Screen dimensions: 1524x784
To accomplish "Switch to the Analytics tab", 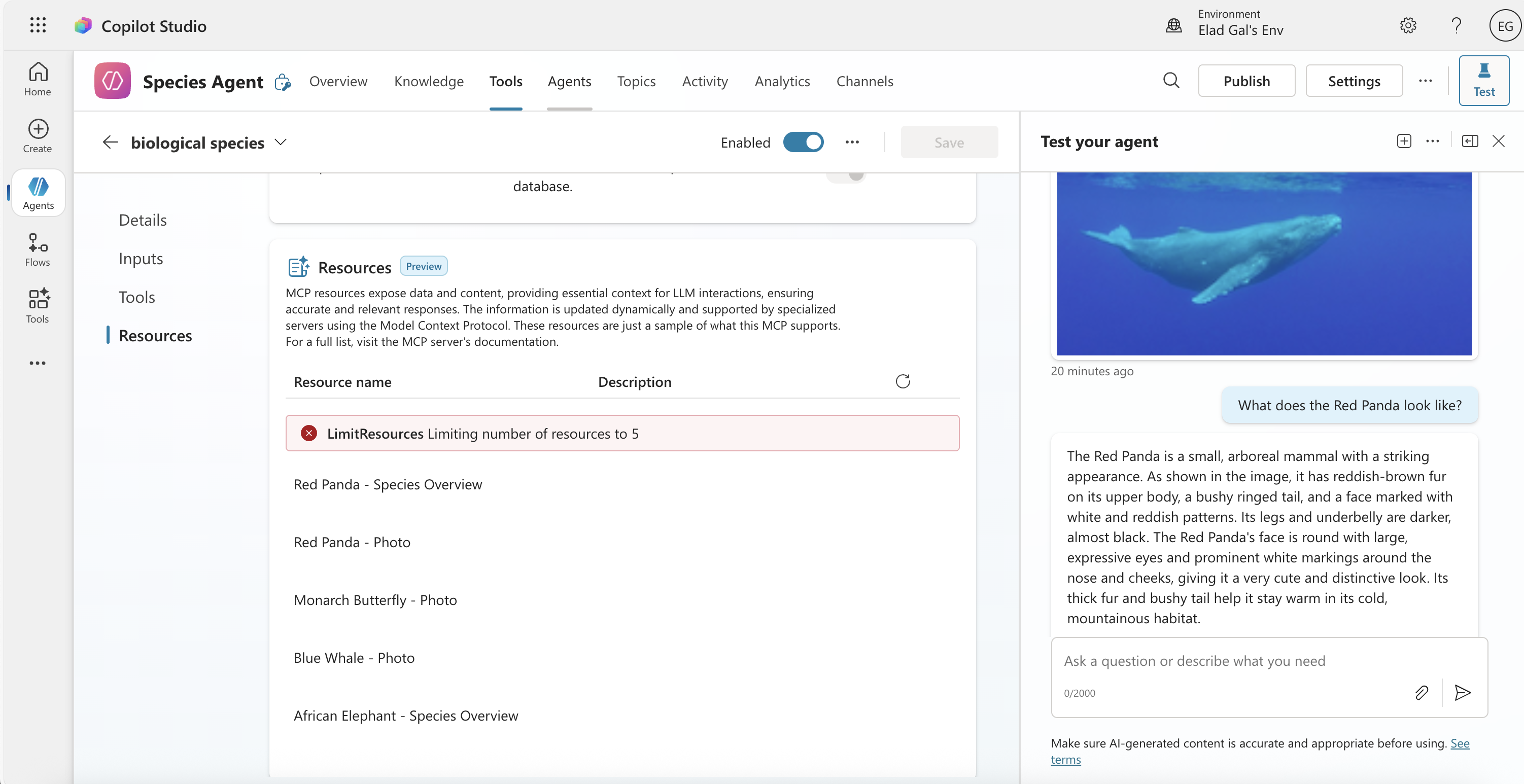I will point(781,81).
